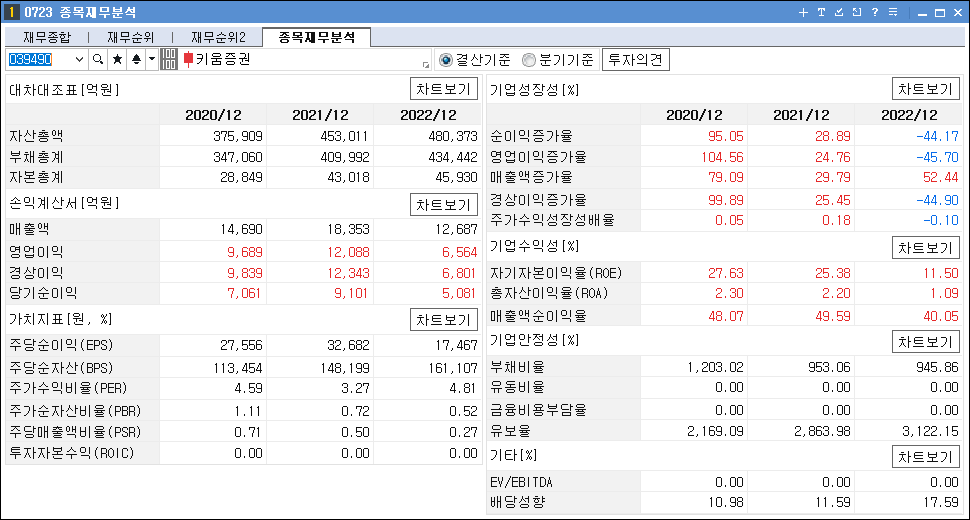The image size is (970, 520).
Task: Switch to the 재무순위 tab
Action: tap(131, 38)
